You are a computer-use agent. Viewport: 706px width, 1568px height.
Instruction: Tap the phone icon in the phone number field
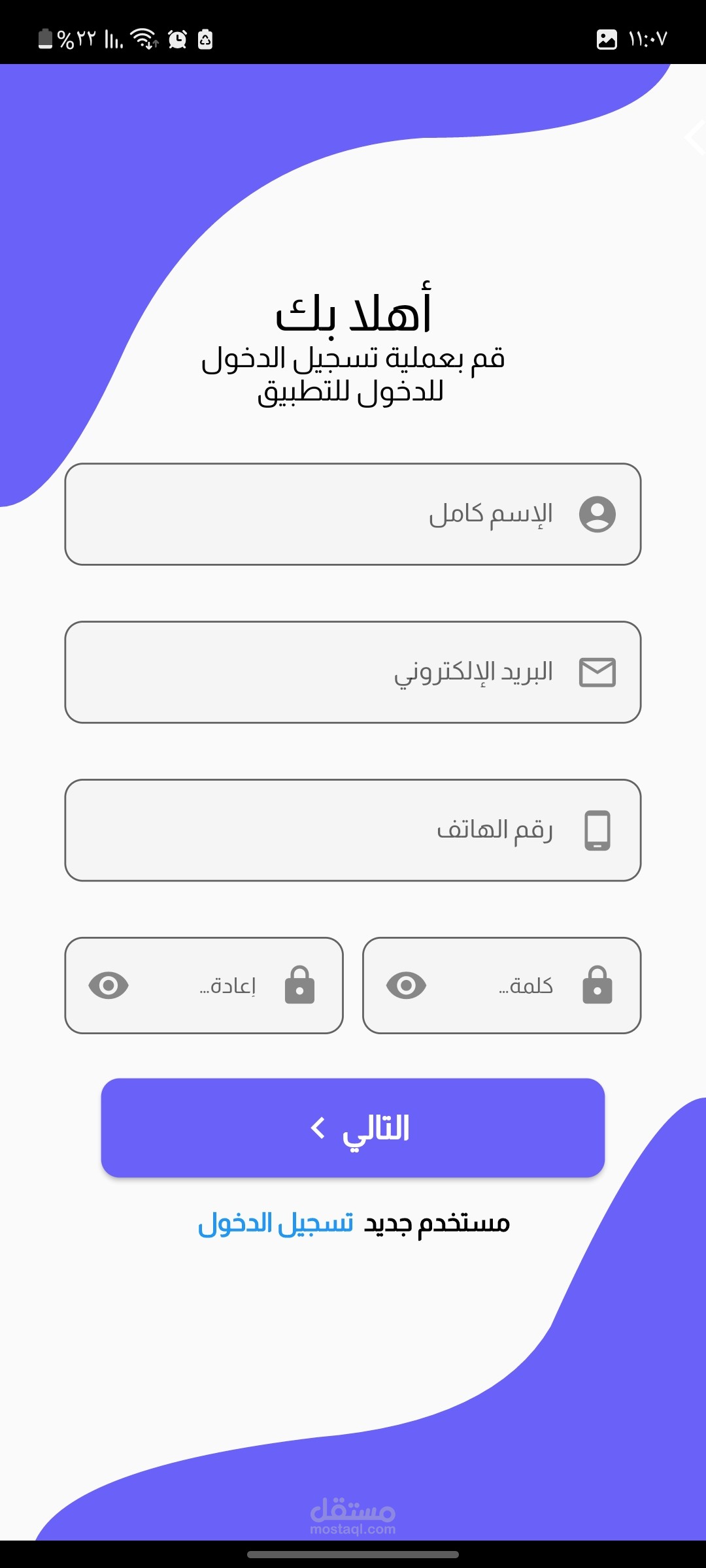click(x=597, y=830)
